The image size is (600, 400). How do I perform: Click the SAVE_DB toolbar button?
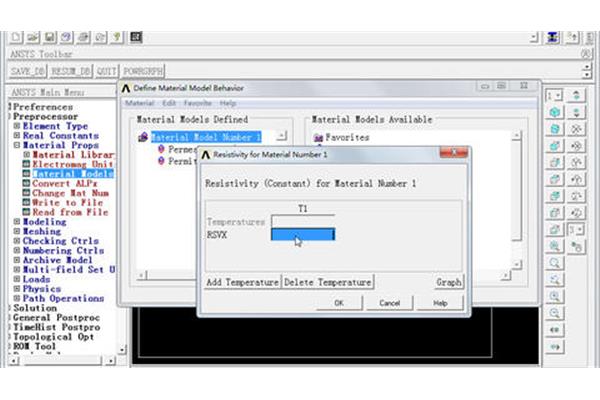coord(28,71)
